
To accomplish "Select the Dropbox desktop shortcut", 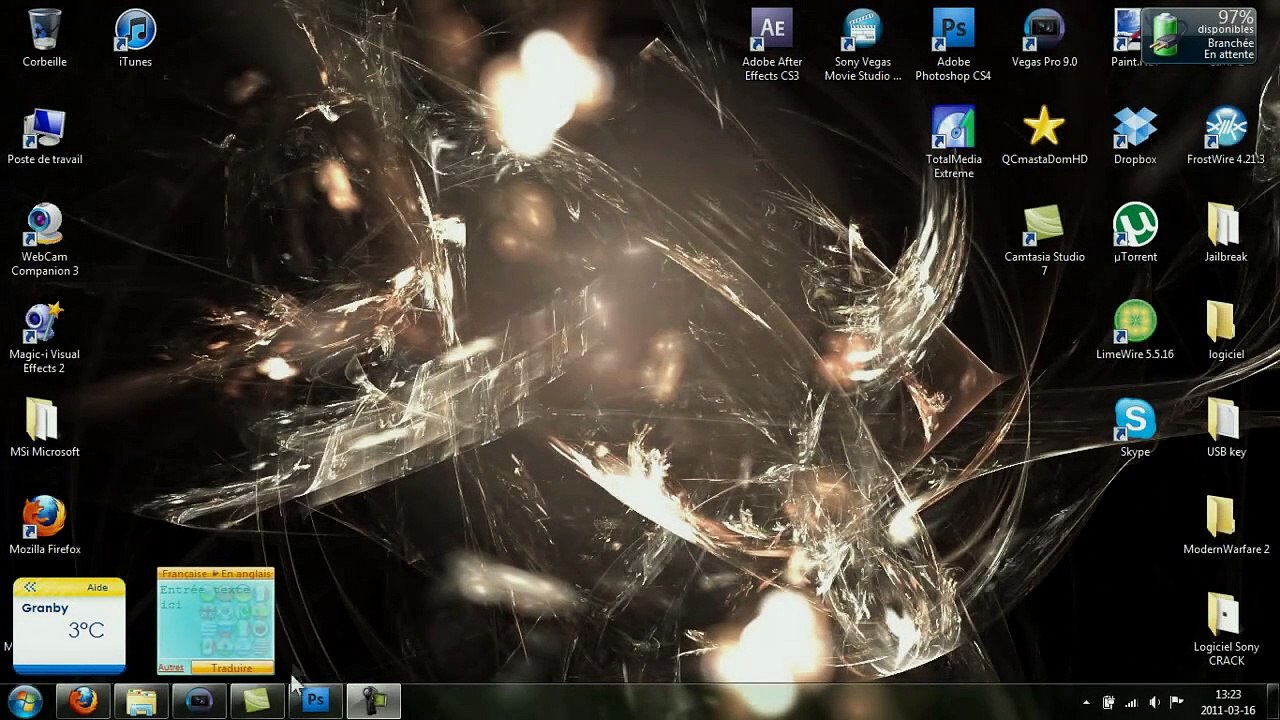I will click(1135, 136).
